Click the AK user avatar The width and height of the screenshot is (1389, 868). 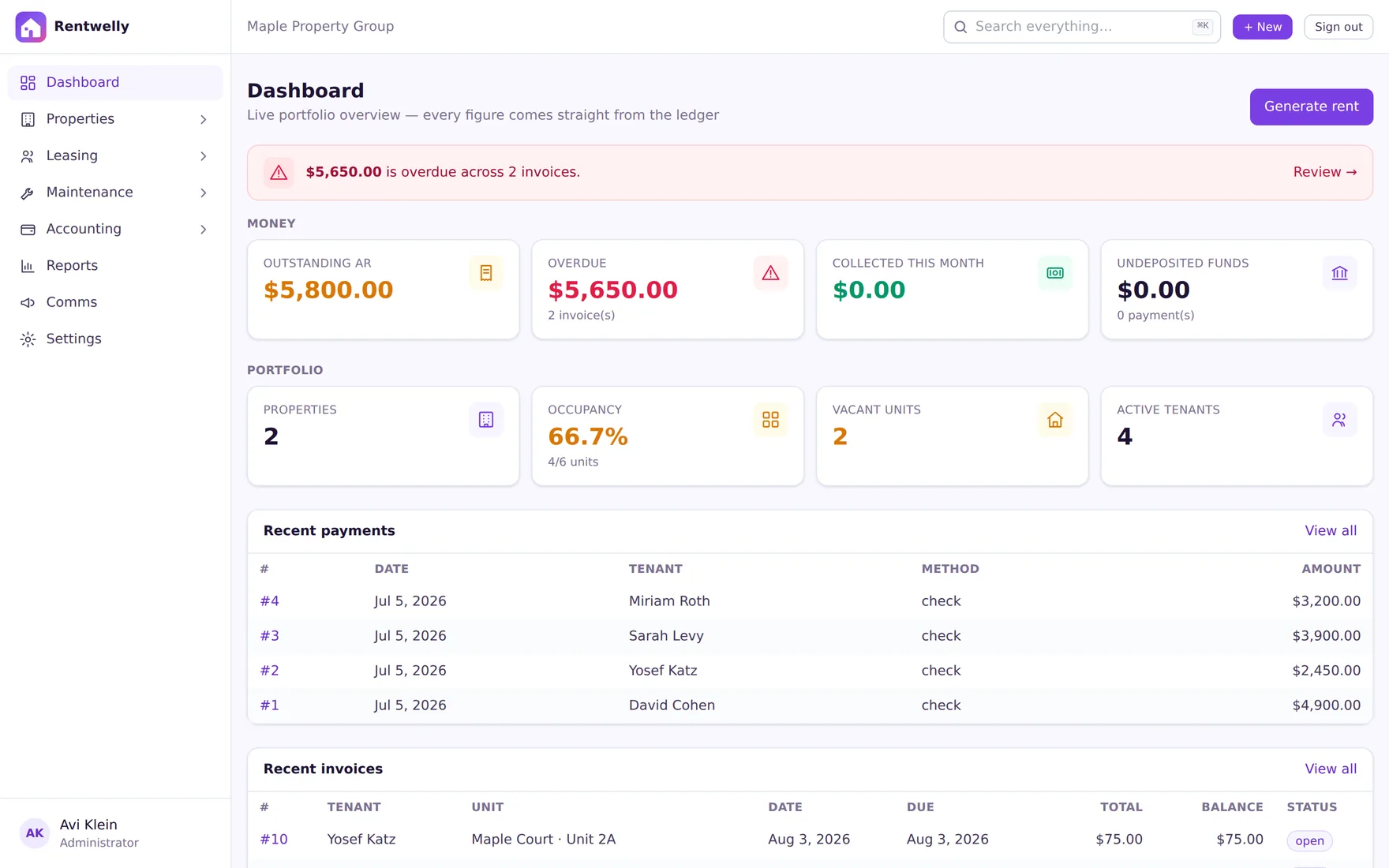pos(35,833)
